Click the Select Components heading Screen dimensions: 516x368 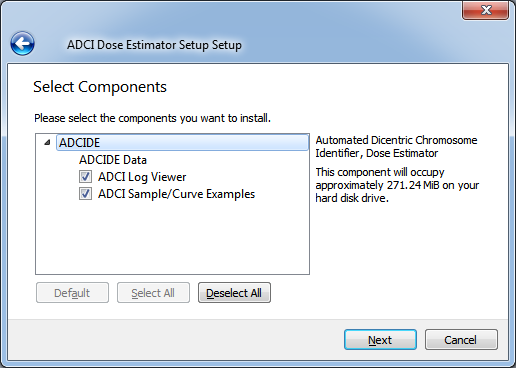[100, 87]
